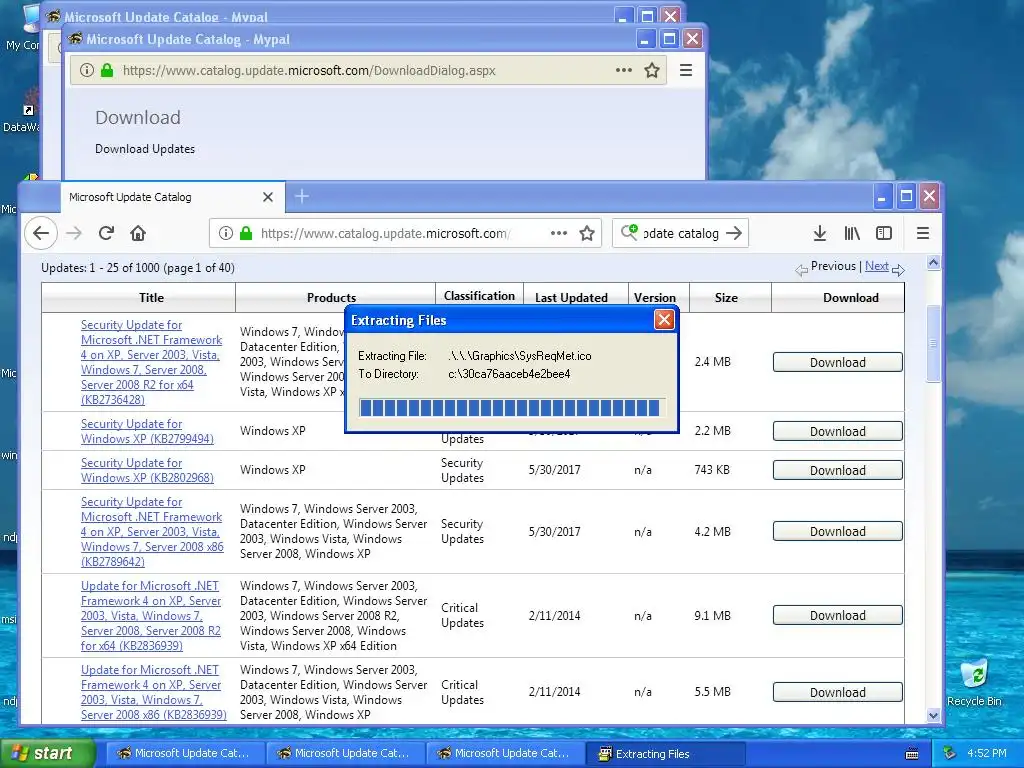Open Security Update for Windows XP KB2802968
This screenshot has width=1024, height=768.
(x=147, y=470)
